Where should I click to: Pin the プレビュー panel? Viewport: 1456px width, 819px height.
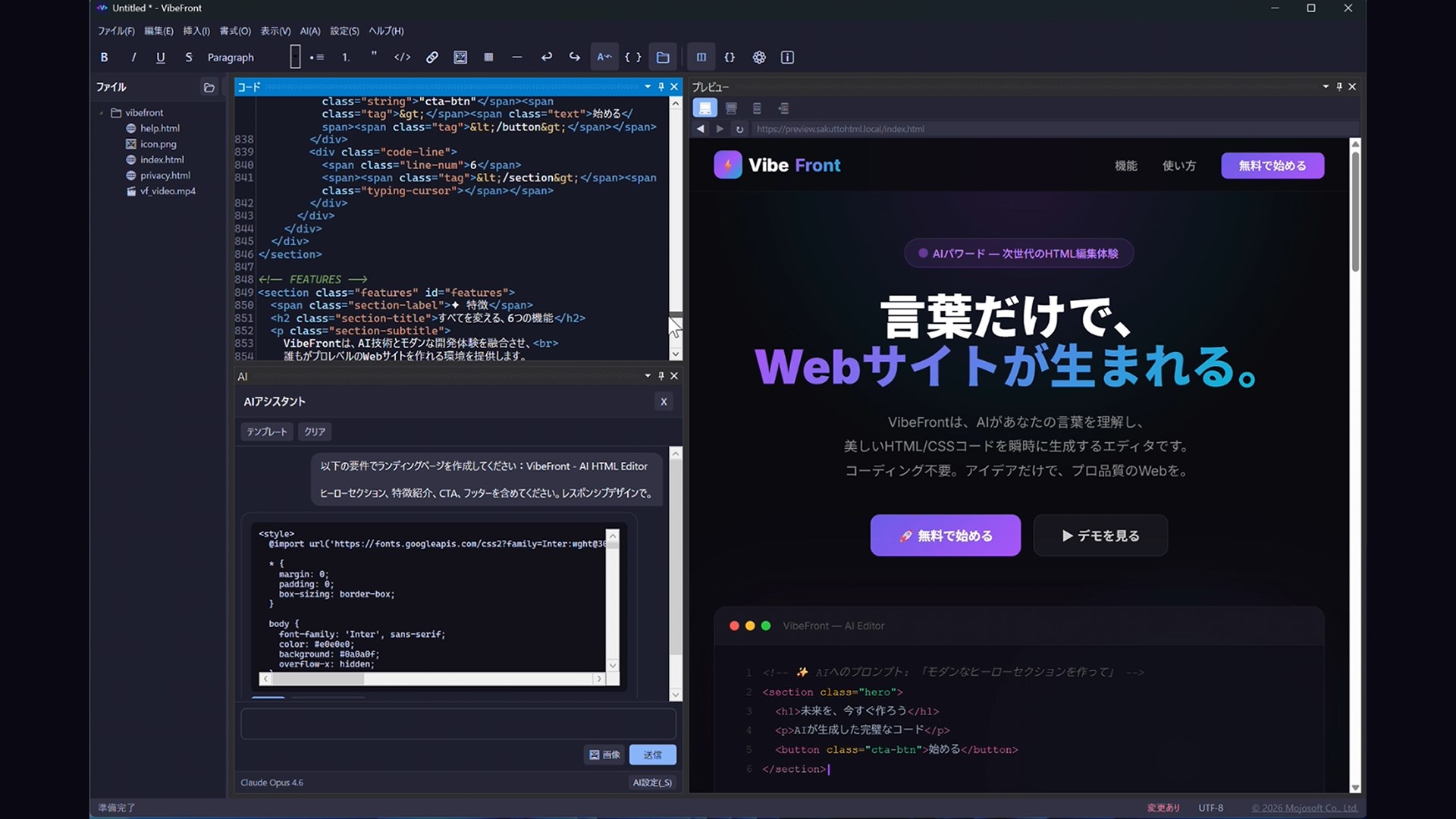pyautogui.click(x=1339, y=87)
